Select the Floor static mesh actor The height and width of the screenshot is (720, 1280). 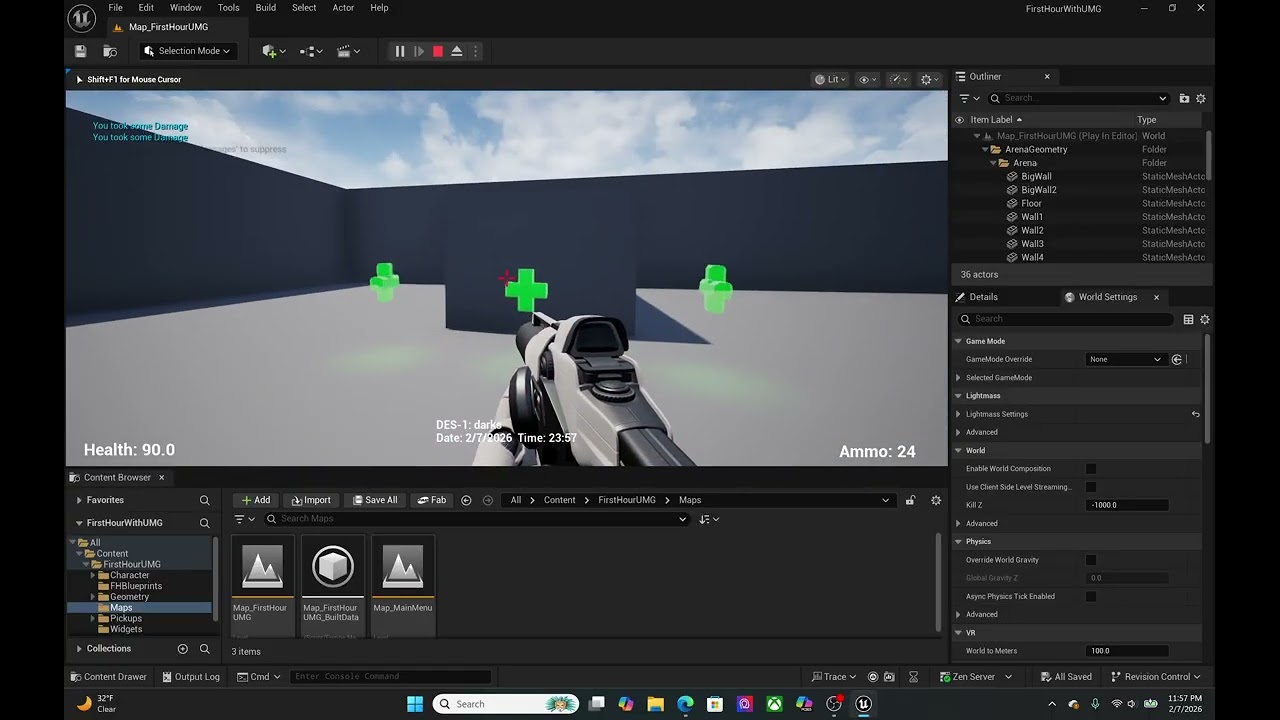click(x=1031, y=204)
